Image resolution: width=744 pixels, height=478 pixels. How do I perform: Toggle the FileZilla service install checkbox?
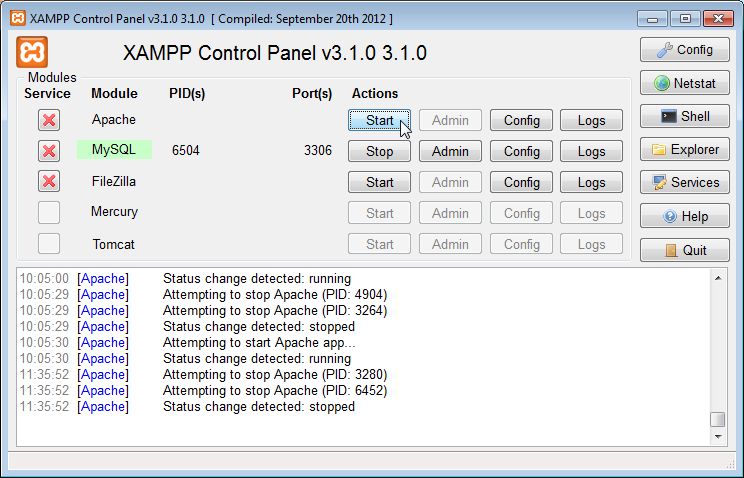coord(49,181)
